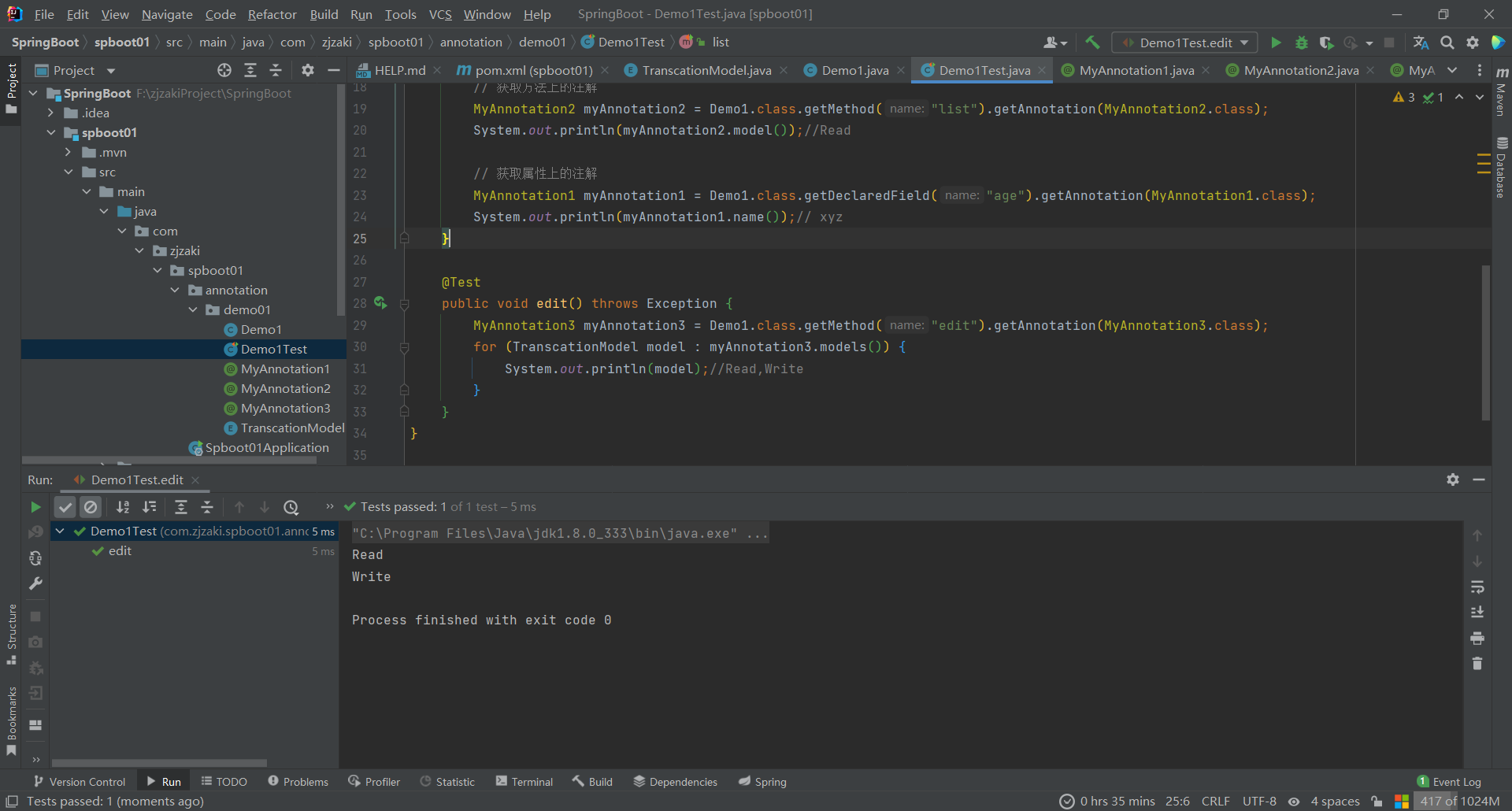The image size is (1512, 811).
Task: Collapse the annotation package
Action: [x=175, y=290]
